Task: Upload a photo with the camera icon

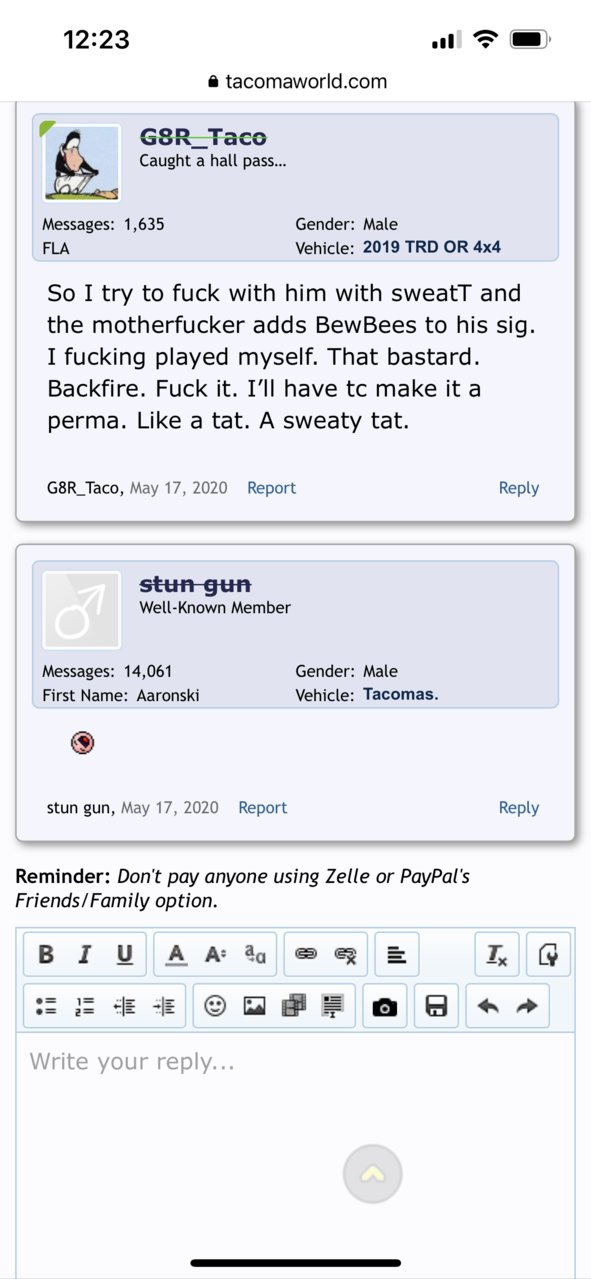Action: click(385, 1007)
